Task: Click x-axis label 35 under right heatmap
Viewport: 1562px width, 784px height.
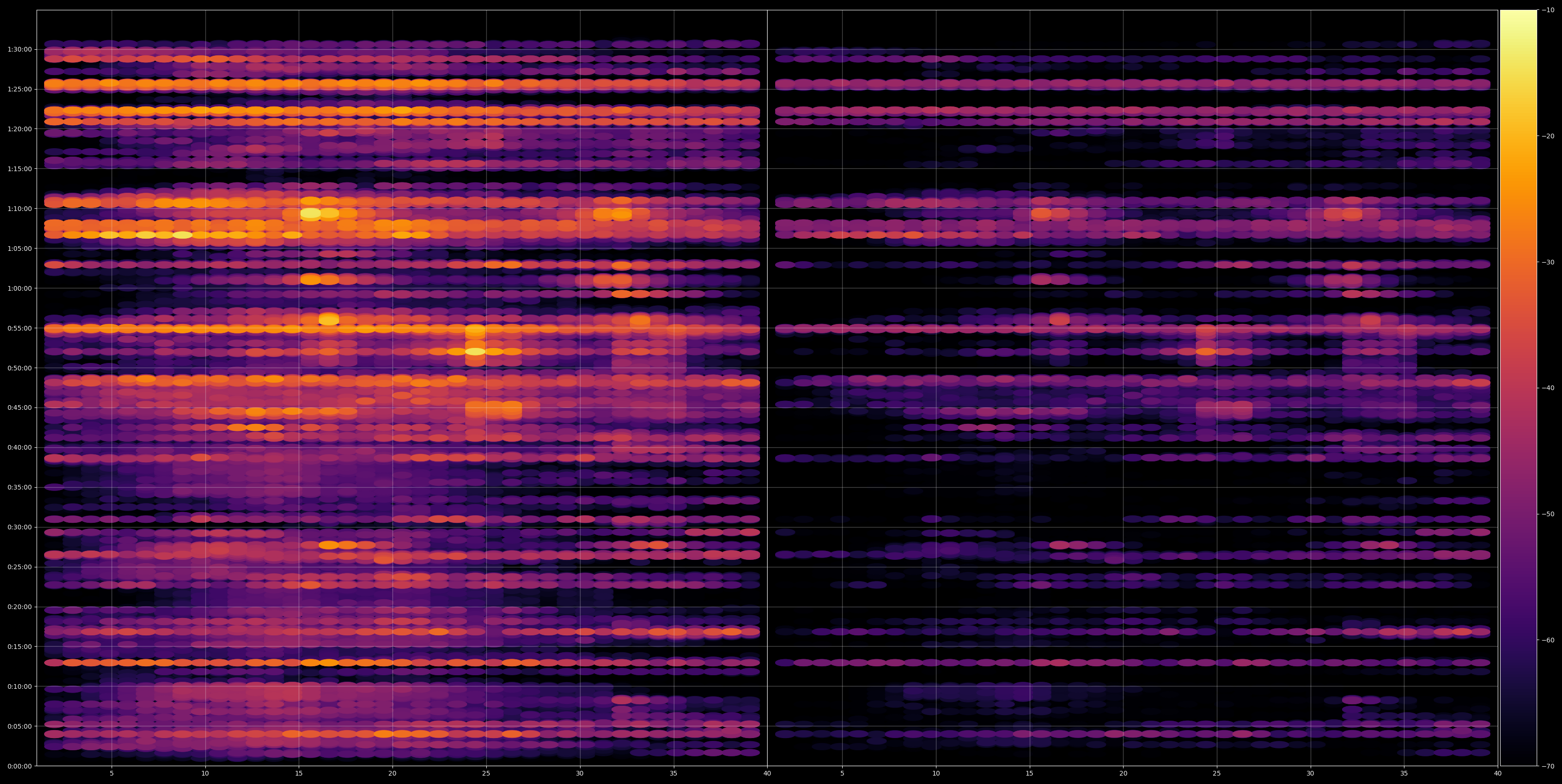Action: tap(1404, 774)
